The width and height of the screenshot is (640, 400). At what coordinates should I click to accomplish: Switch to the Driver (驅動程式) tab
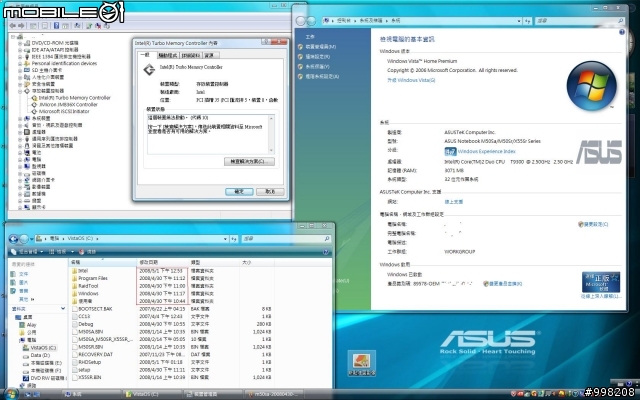168,55
